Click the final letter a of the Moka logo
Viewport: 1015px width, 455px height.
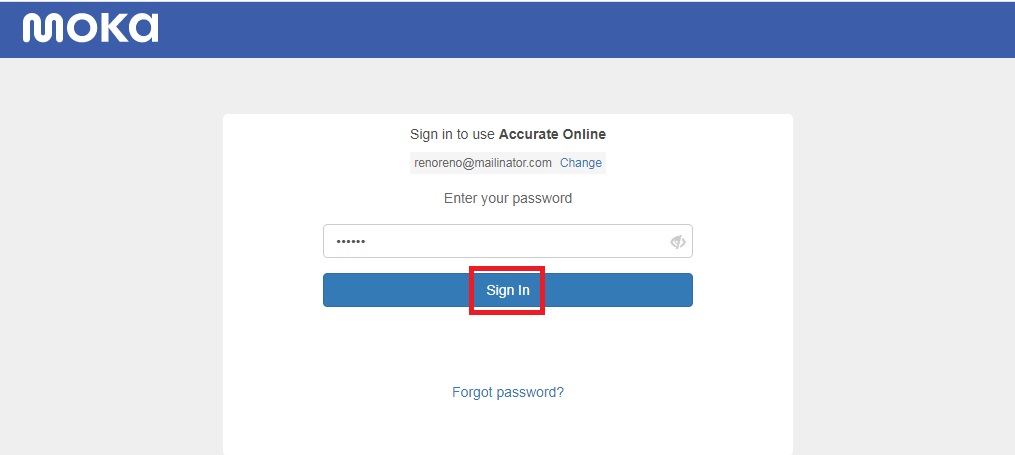pyautogui.click(x=144, y=28)
